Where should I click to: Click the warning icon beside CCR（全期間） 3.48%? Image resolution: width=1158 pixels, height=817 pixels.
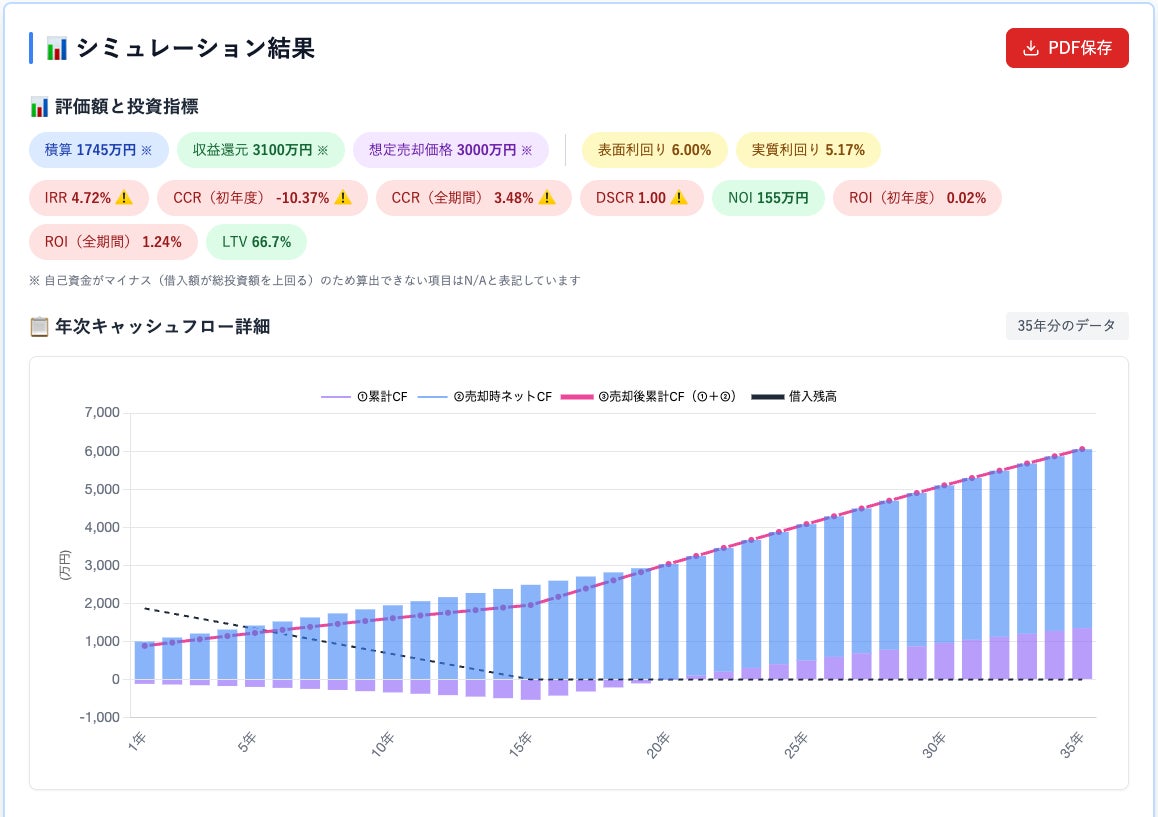pos(547,197)
